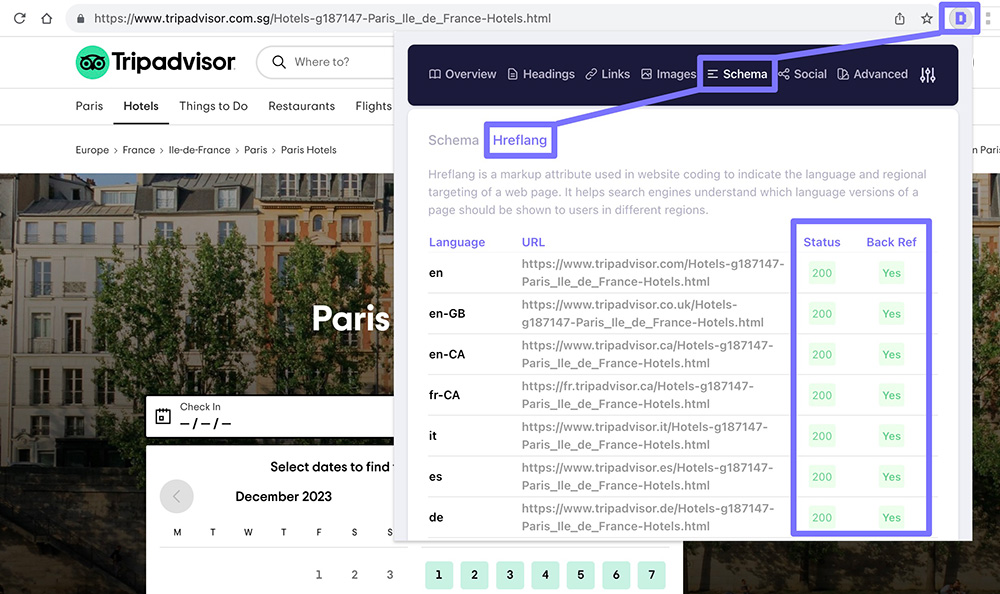Click the Back Ref column header
Image resolution: width=1000 pixels, height=594 pixels.
click(891, 242)
